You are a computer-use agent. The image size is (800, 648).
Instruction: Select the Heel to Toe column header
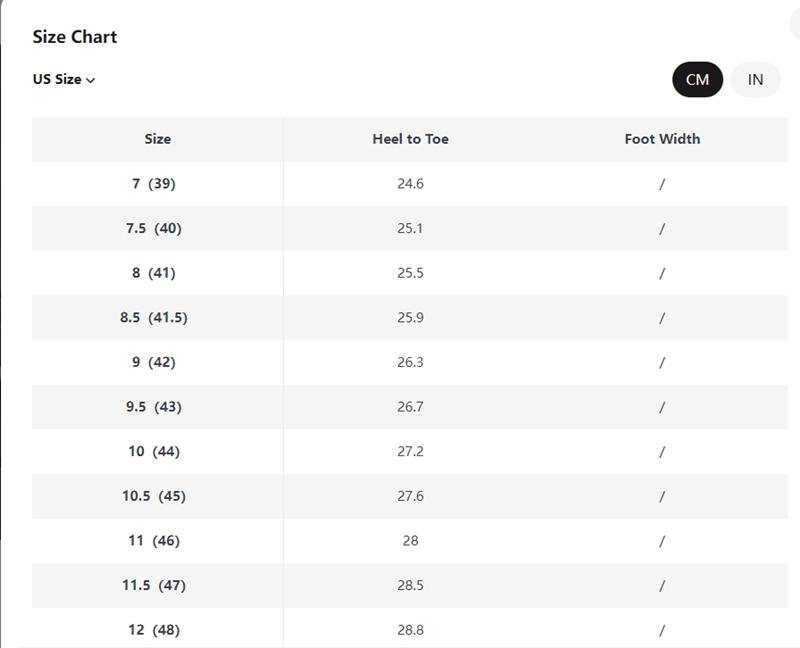(x=410, y=139)
